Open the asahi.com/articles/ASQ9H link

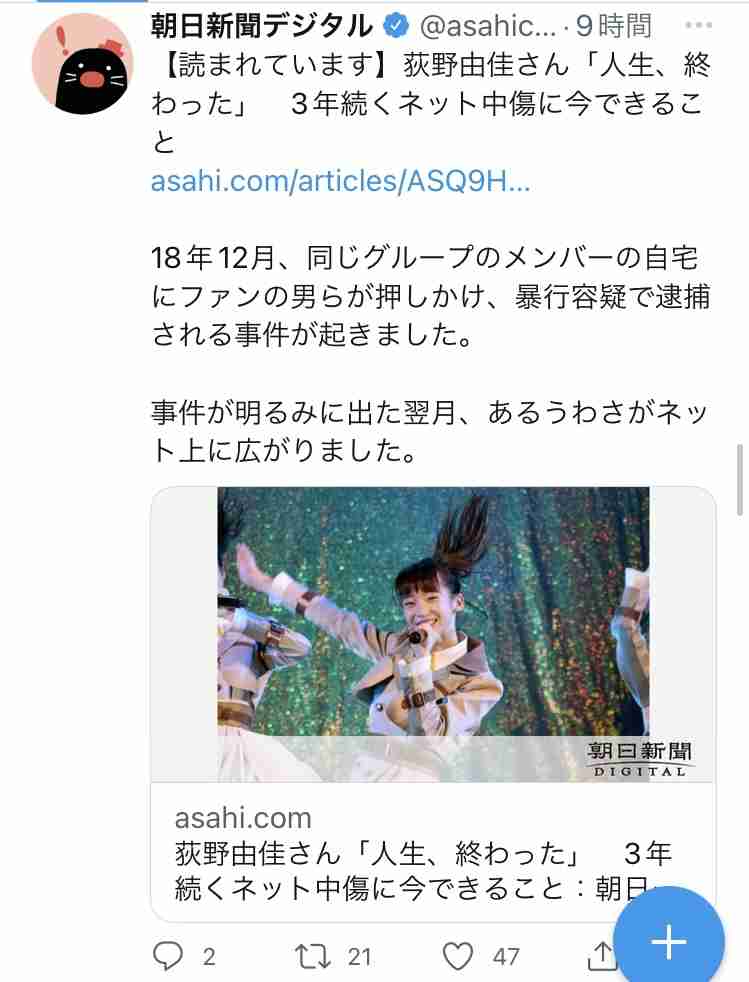point(341,182)
